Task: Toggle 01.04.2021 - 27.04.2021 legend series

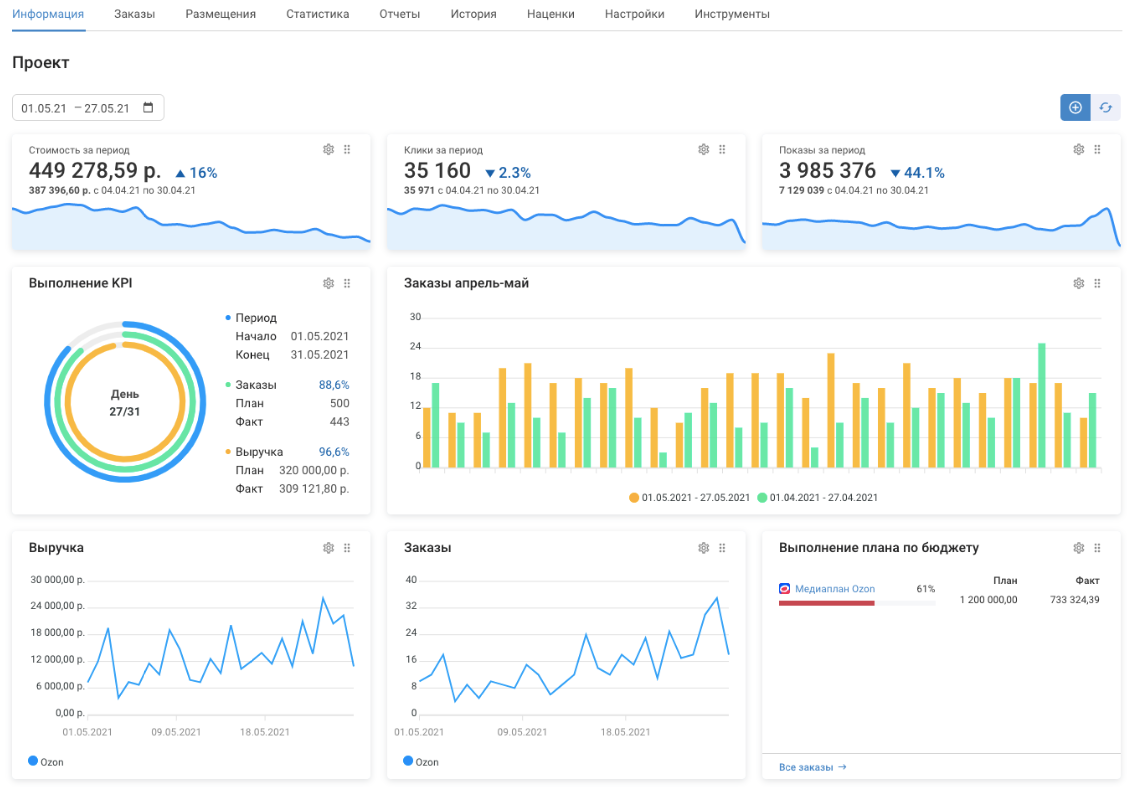Action: [816, 497]
